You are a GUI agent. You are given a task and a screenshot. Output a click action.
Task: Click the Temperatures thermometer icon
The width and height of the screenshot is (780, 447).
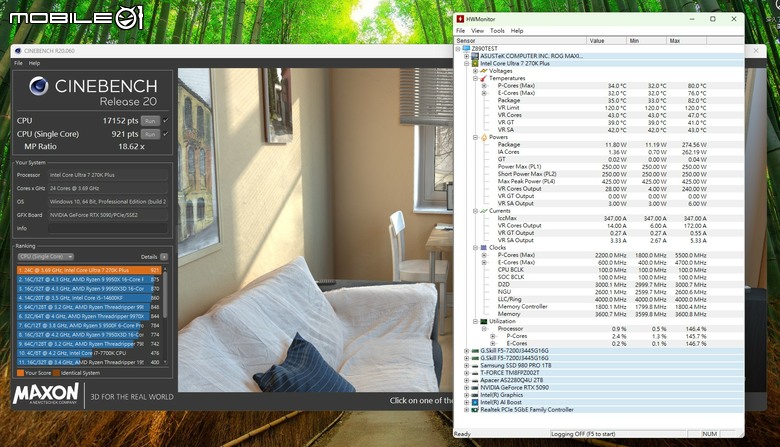[x=484, y=79]
